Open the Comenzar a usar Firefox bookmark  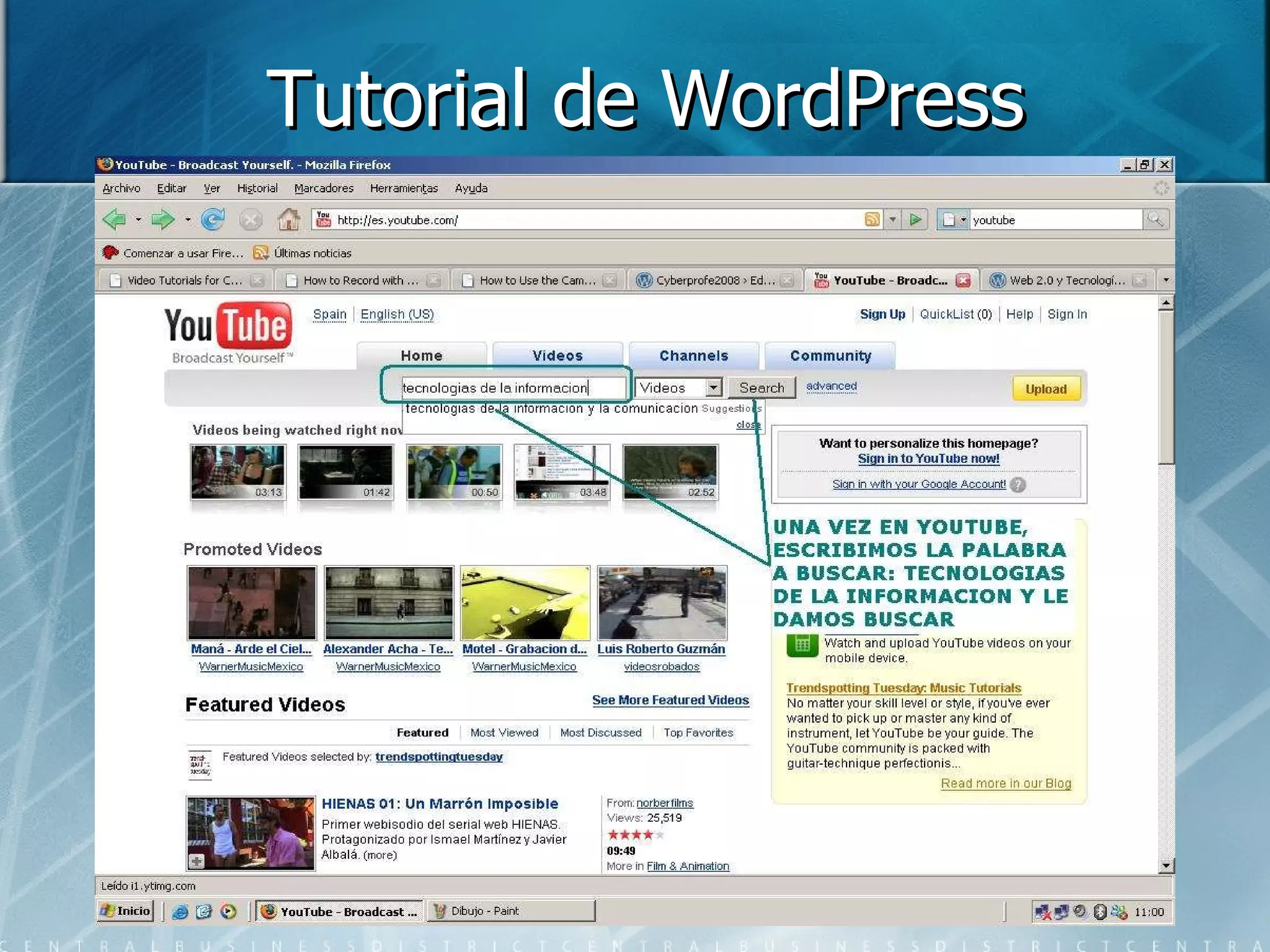point(173,253)
